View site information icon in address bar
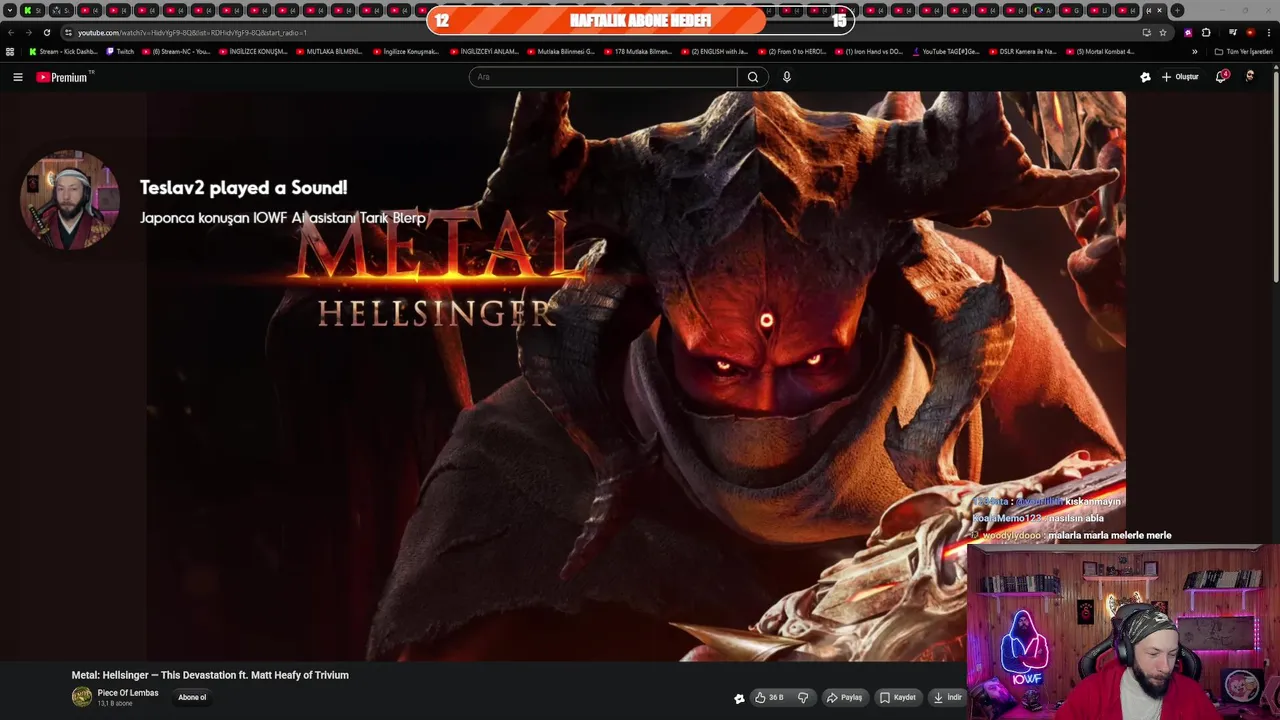 (x=68, y=32)
